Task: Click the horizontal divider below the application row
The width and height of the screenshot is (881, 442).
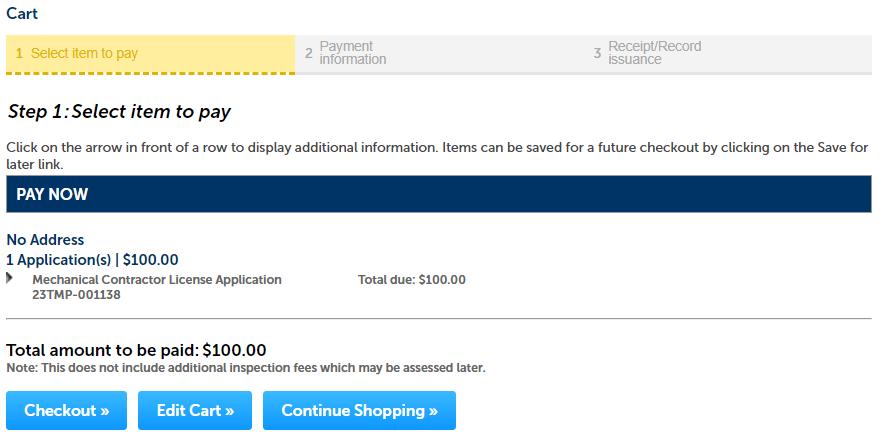Action: coord(438,318)
